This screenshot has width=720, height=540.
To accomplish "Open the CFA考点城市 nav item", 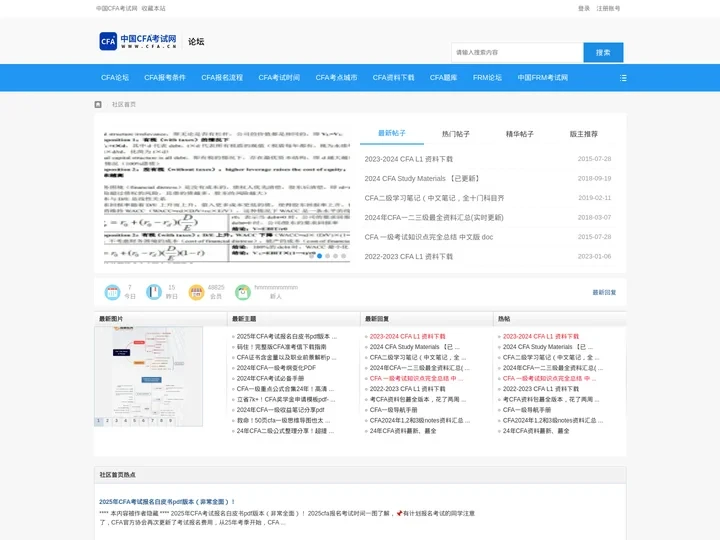I will point(336,78).
